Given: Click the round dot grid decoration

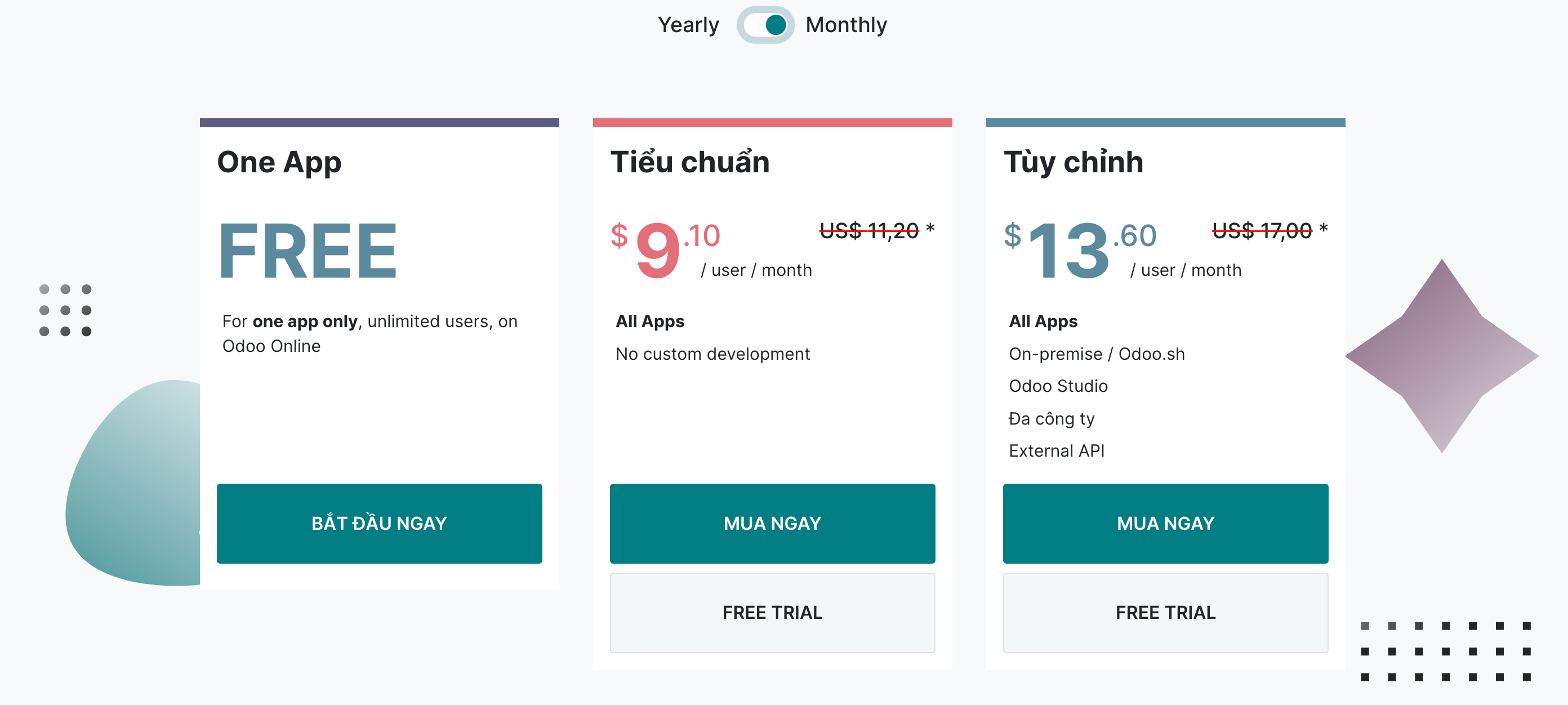Looking at the screenshot, I should coord(65,310).
